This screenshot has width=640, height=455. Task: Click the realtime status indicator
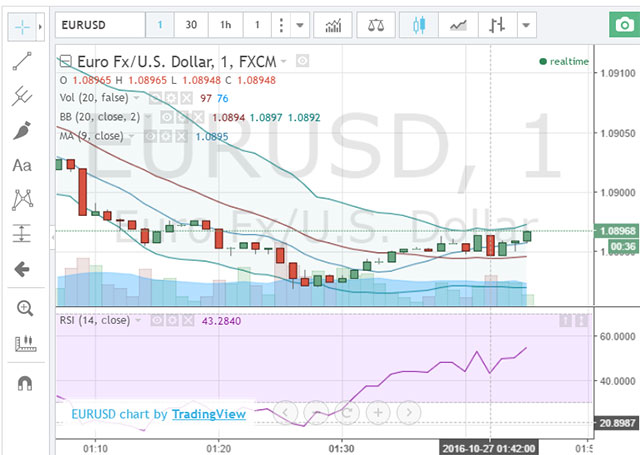click(564, 62)
